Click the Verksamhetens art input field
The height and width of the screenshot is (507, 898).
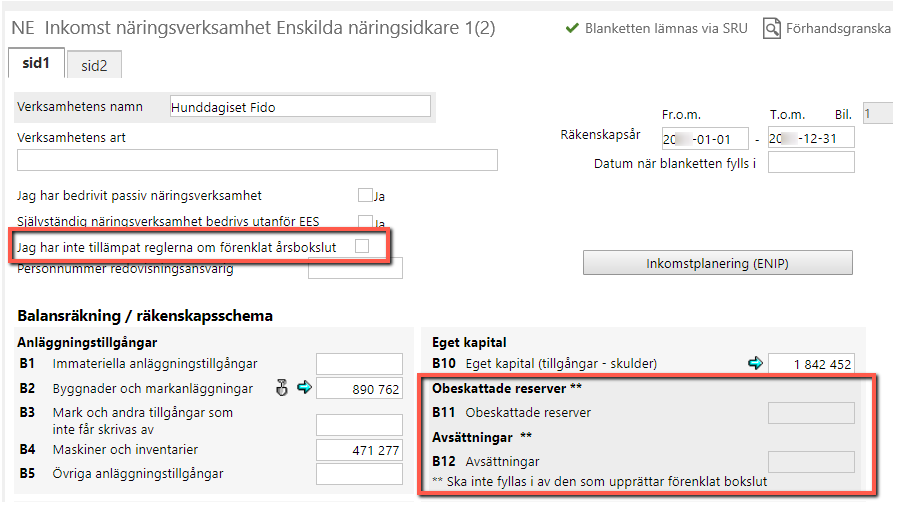click(x=257, y=160)
